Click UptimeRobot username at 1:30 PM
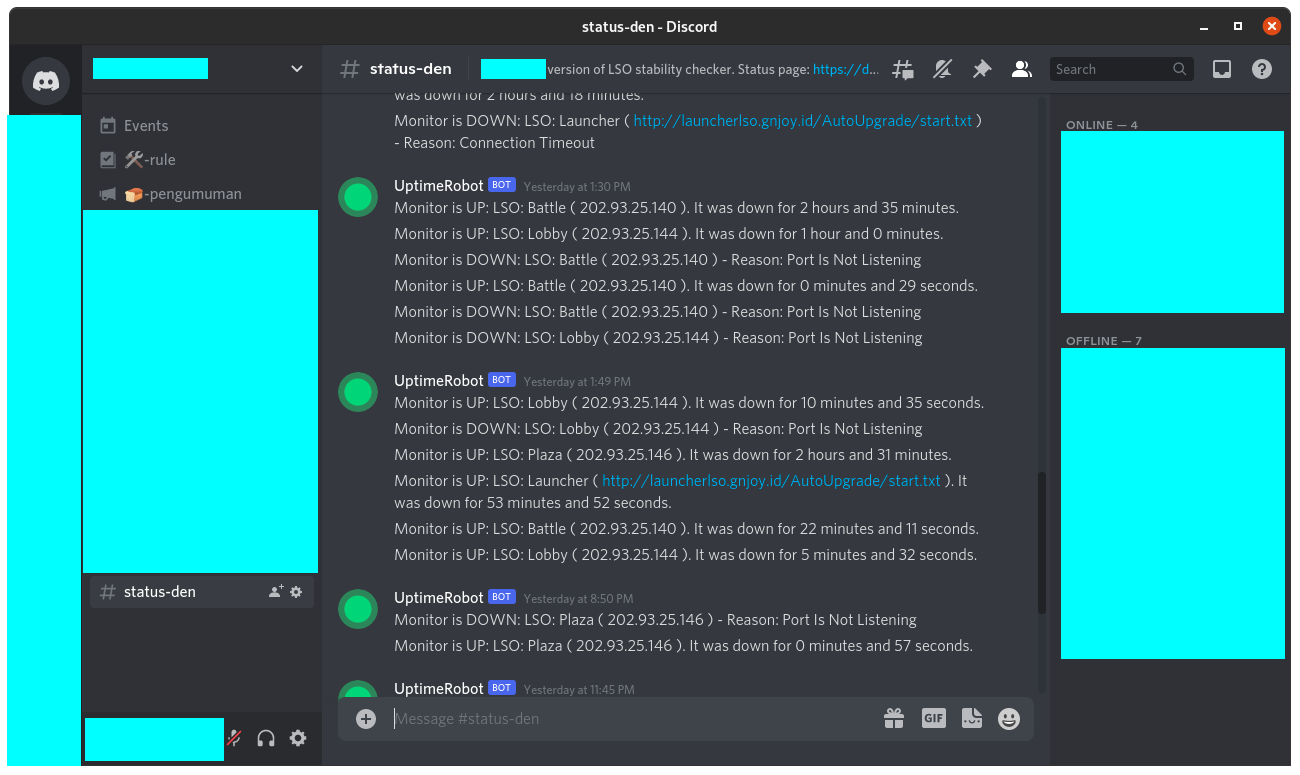The height and width of the screenshot is (775, 1300). [x=439, y=186]
